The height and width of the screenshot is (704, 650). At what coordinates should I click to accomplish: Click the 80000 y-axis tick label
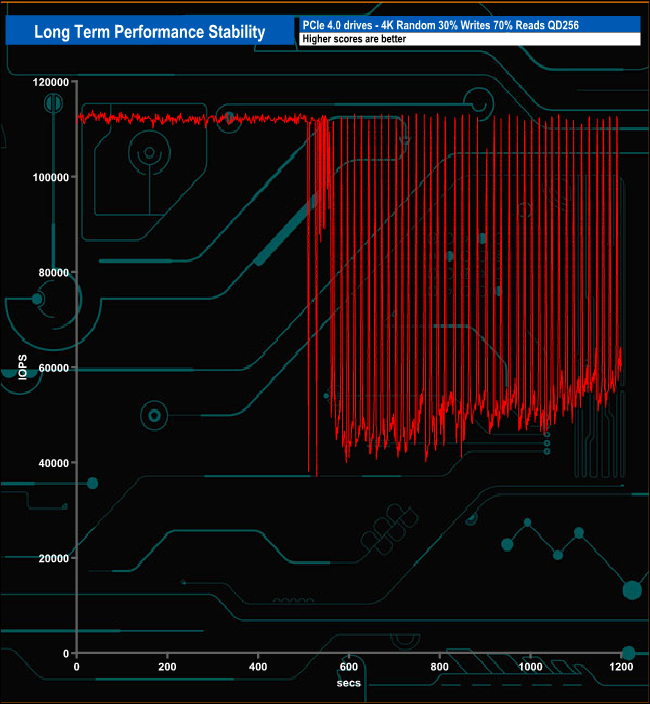[49, 272]
